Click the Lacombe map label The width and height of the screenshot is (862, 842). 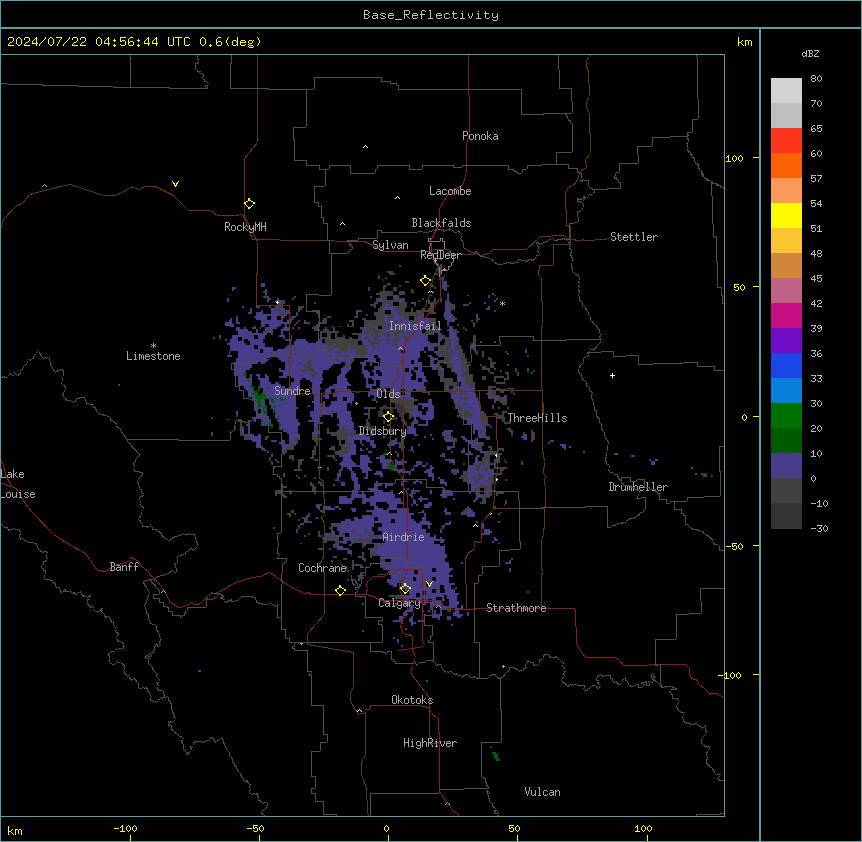(x=450, y=191)
